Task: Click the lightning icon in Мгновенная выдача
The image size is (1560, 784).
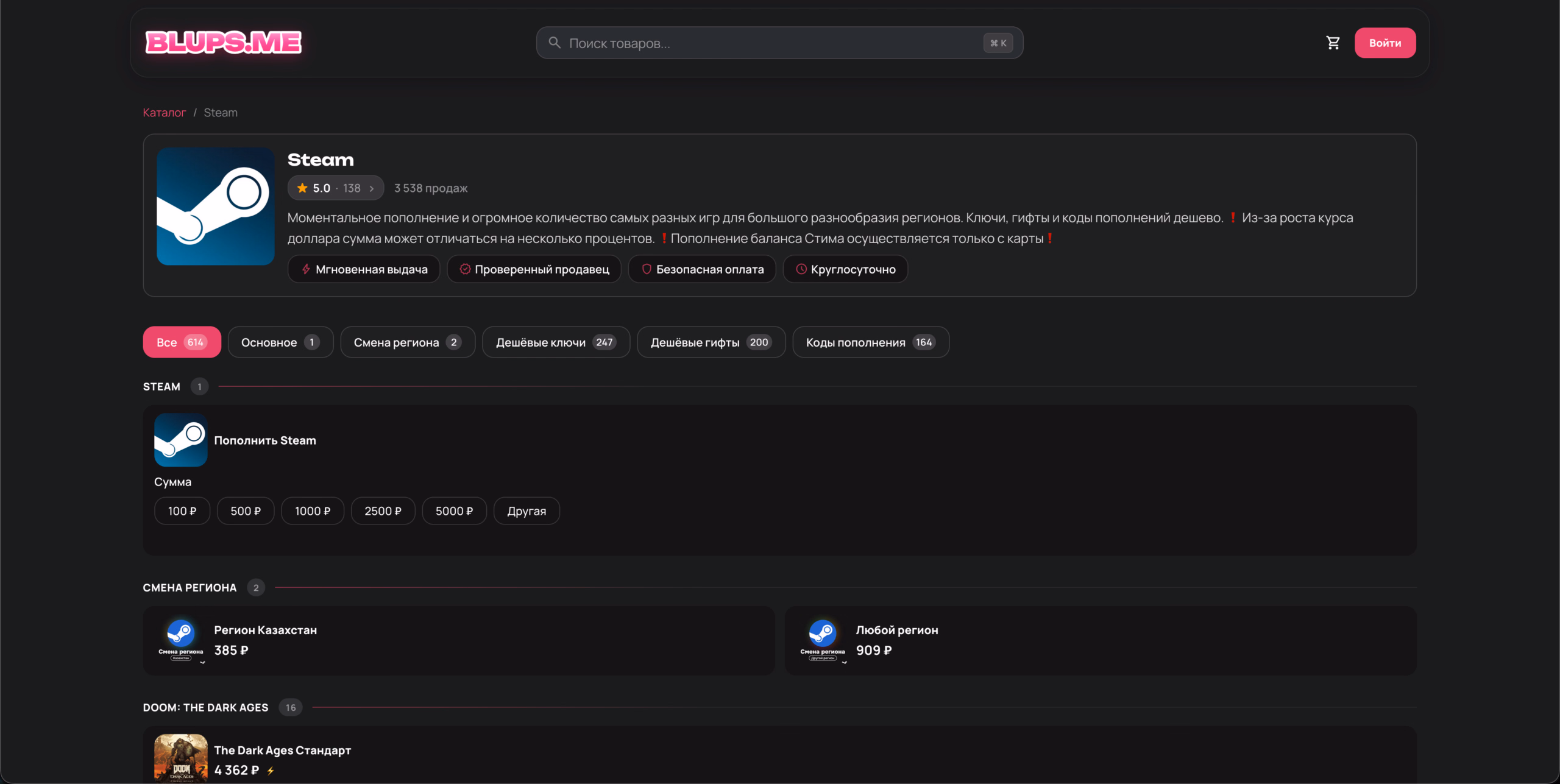Action: [x=306, y=269]
